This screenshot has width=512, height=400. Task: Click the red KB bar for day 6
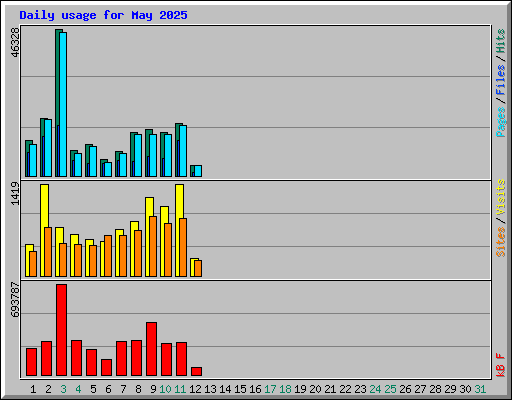click(x=106, y=367)
